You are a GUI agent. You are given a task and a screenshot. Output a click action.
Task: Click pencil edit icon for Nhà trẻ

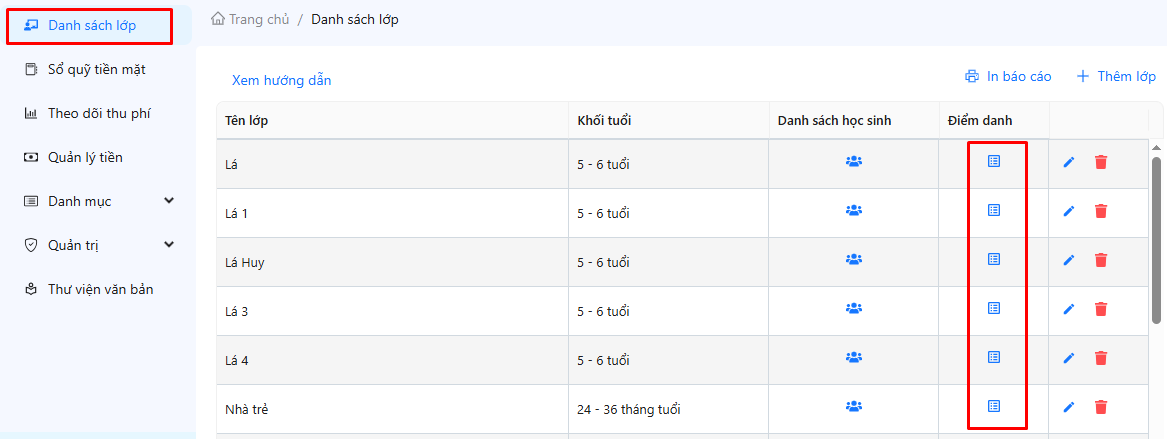point(1069,407)
